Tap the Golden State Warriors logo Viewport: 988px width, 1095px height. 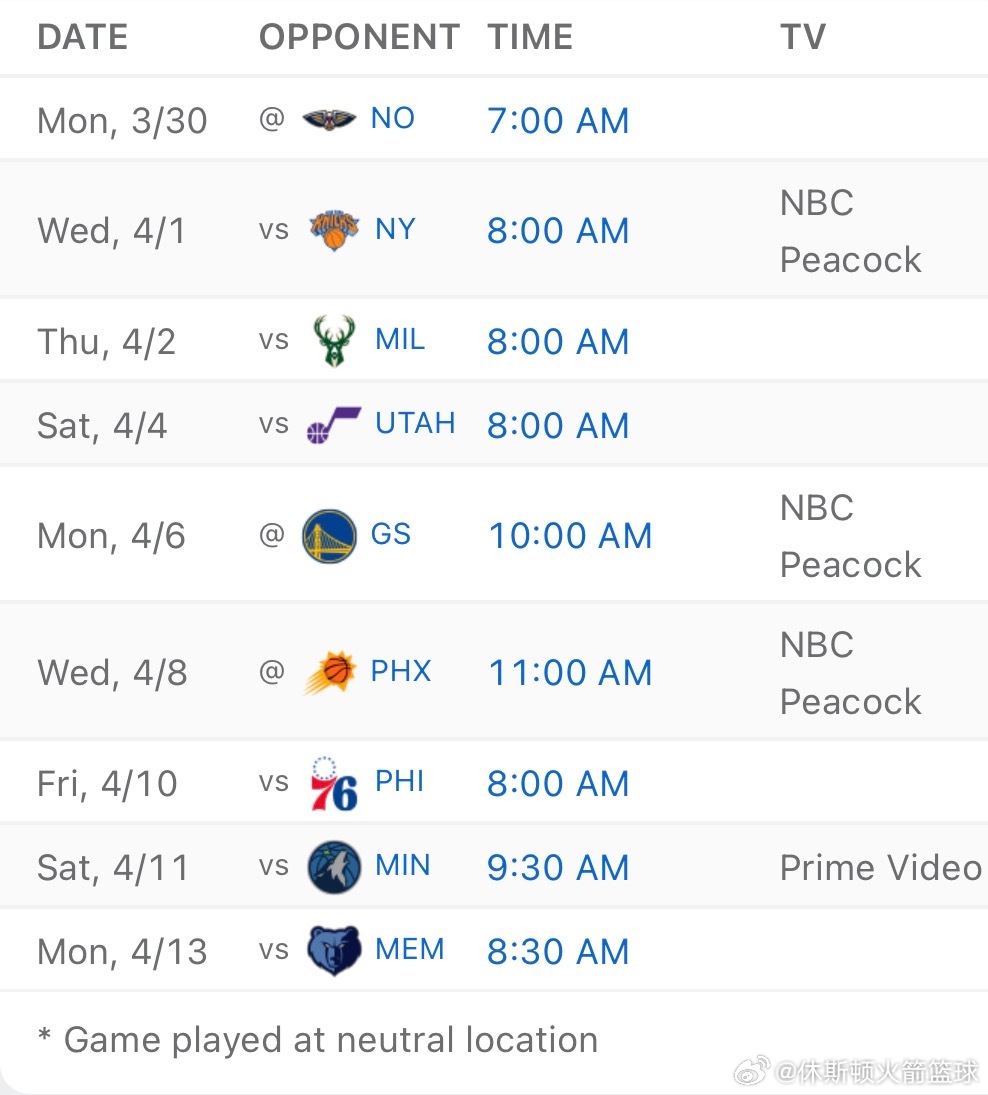pyautogui.click(x=330, y=536)
